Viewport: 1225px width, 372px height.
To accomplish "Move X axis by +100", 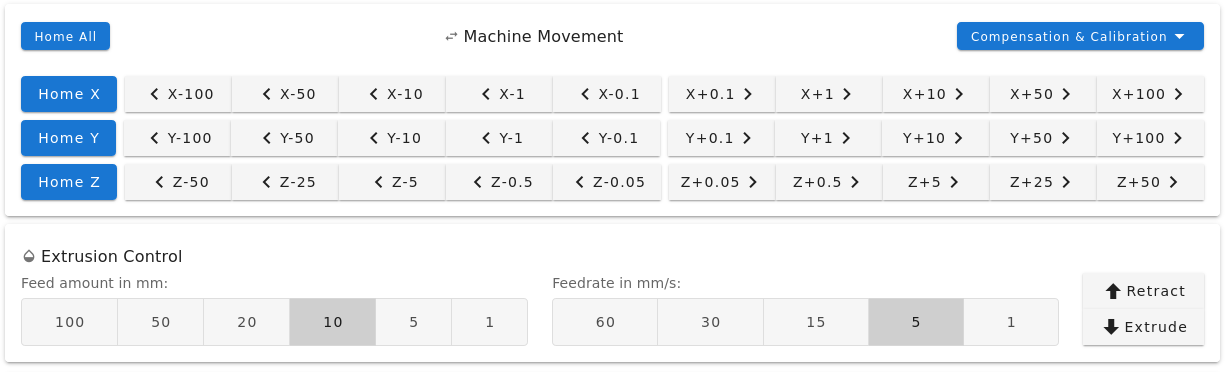I will 1150,94.
